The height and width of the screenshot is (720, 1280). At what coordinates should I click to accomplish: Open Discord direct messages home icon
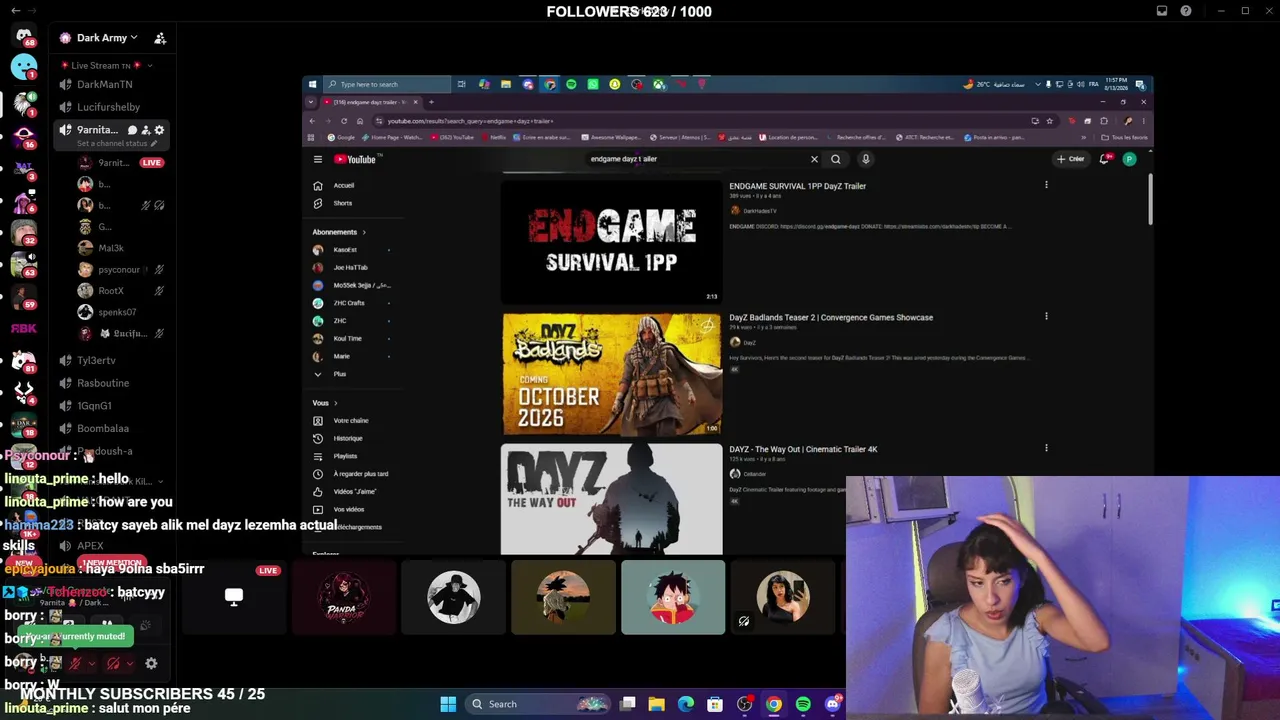[24, 37]
